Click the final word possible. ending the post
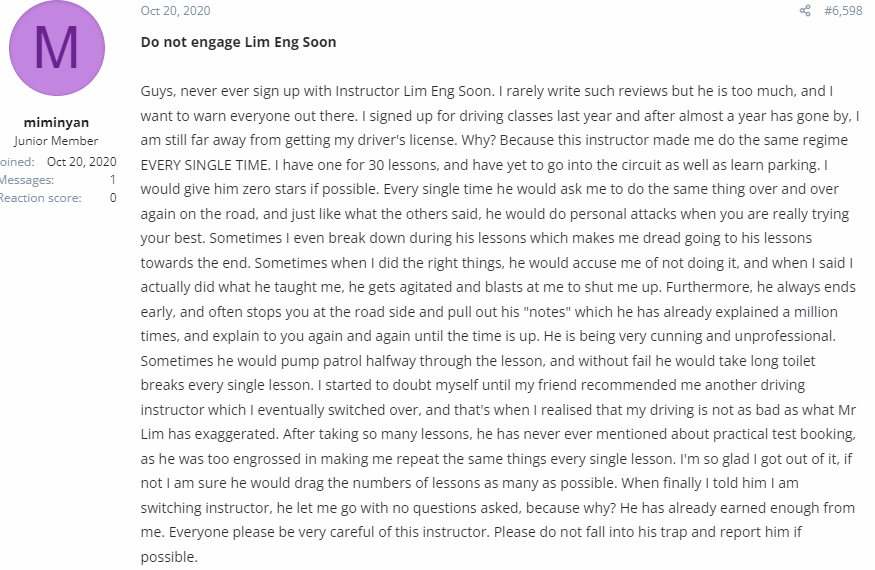875x570 pixels. [169, 557]
